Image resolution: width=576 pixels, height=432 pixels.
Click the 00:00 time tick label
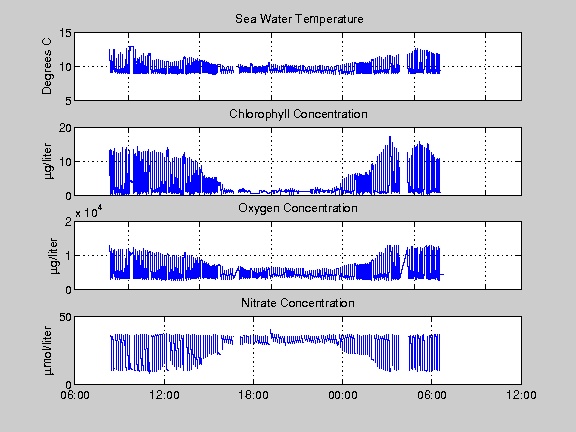[x=343, y=395]
